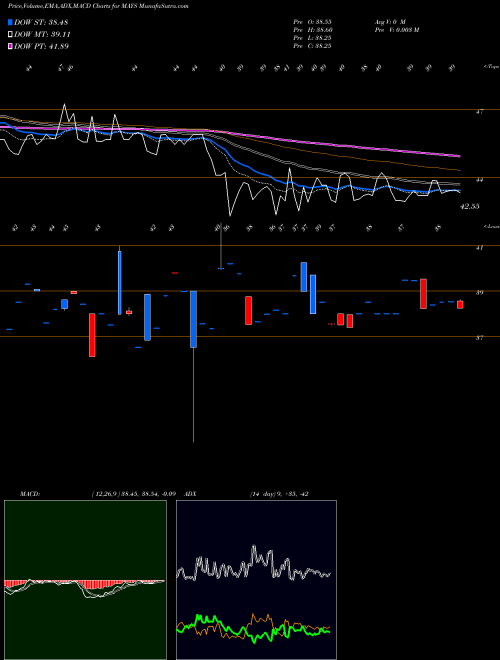Click the 'Pre L: 38.25' value
Viewport: 500px width, 660px height.
[x=312, y=38]
